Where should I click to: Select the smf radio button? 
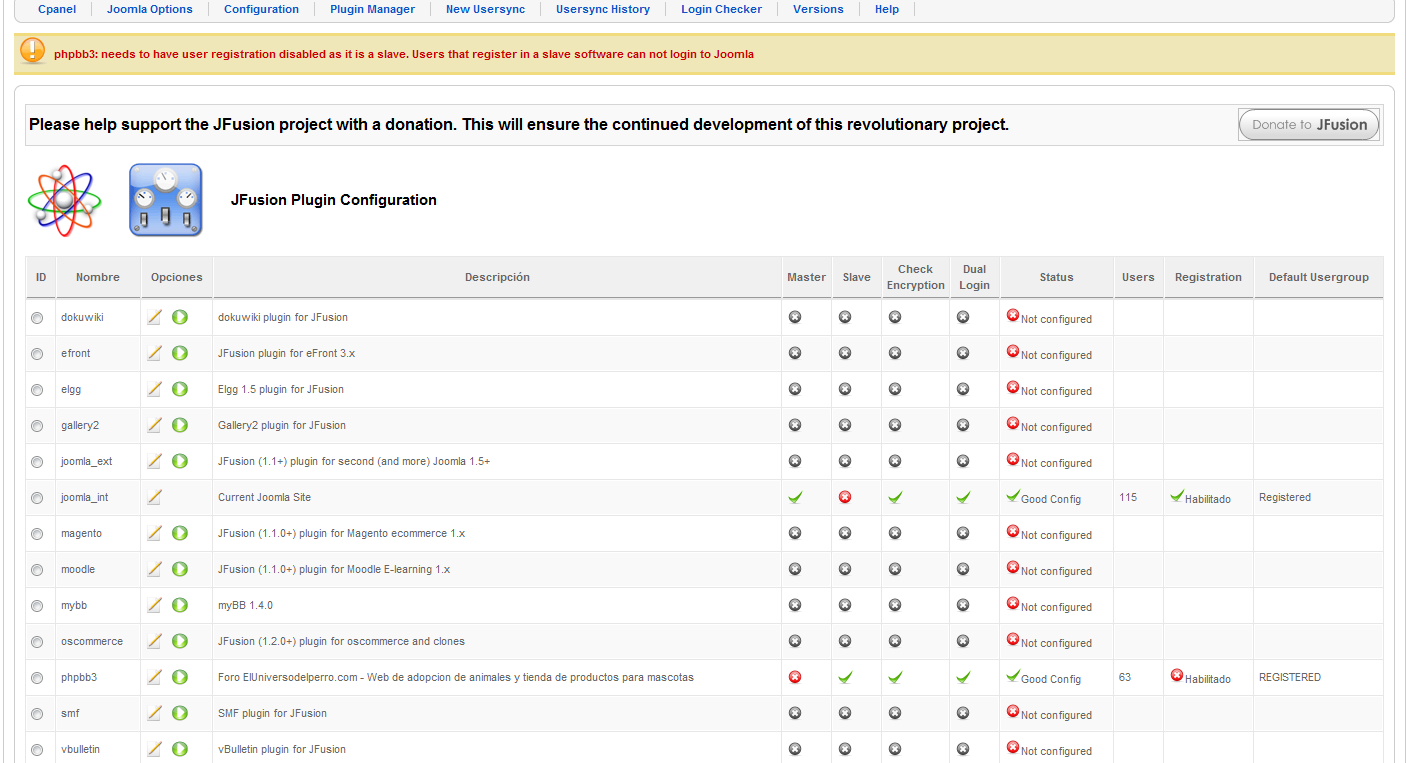click(x=37, y=714)
